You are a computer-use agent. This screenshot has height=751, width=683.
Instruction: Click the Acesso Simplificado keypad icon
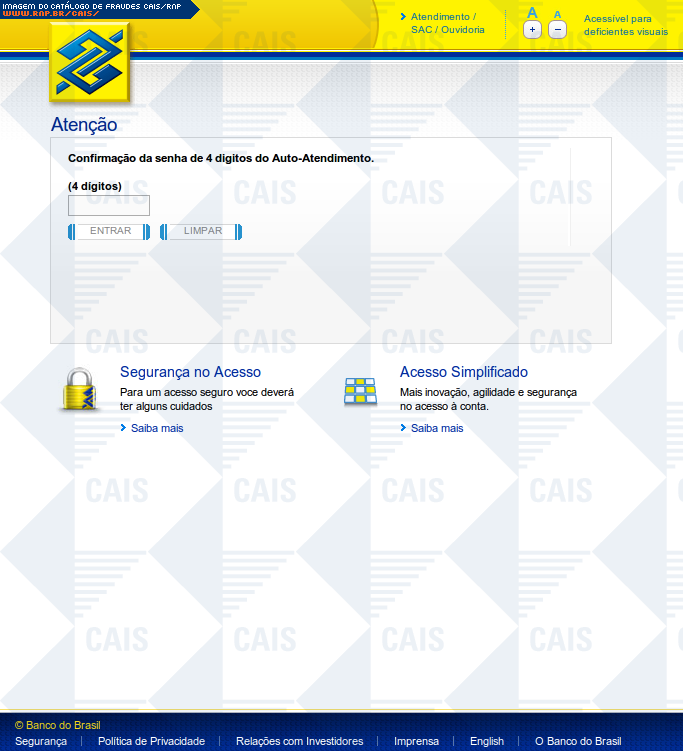click(x=360, y=391)
